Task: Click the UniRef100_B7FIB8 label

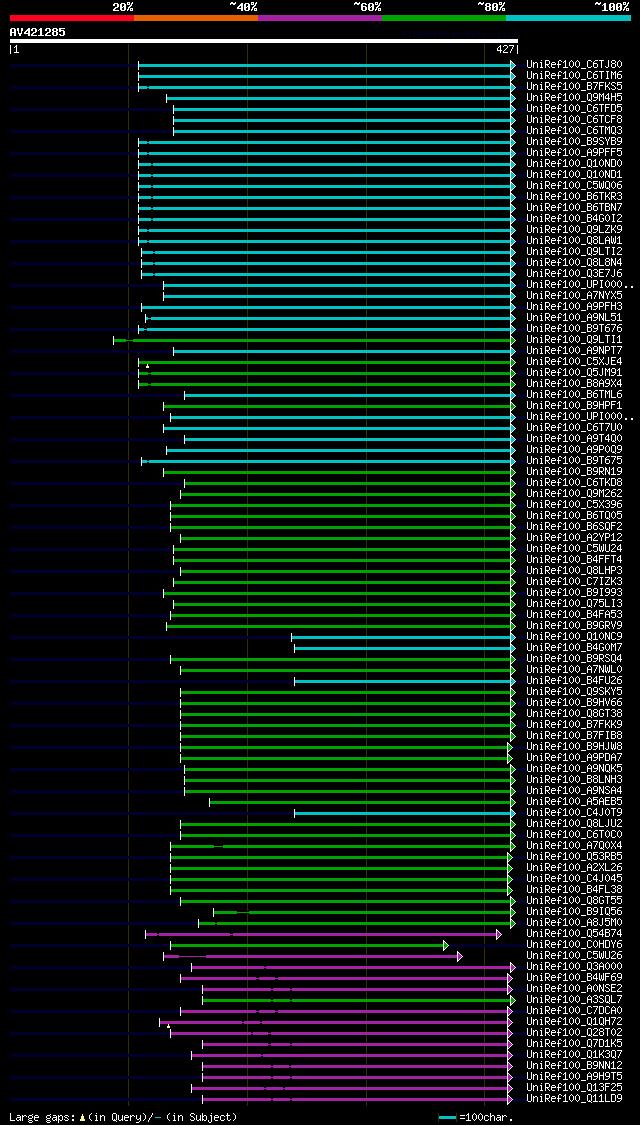Action: [x=574, y=735]
